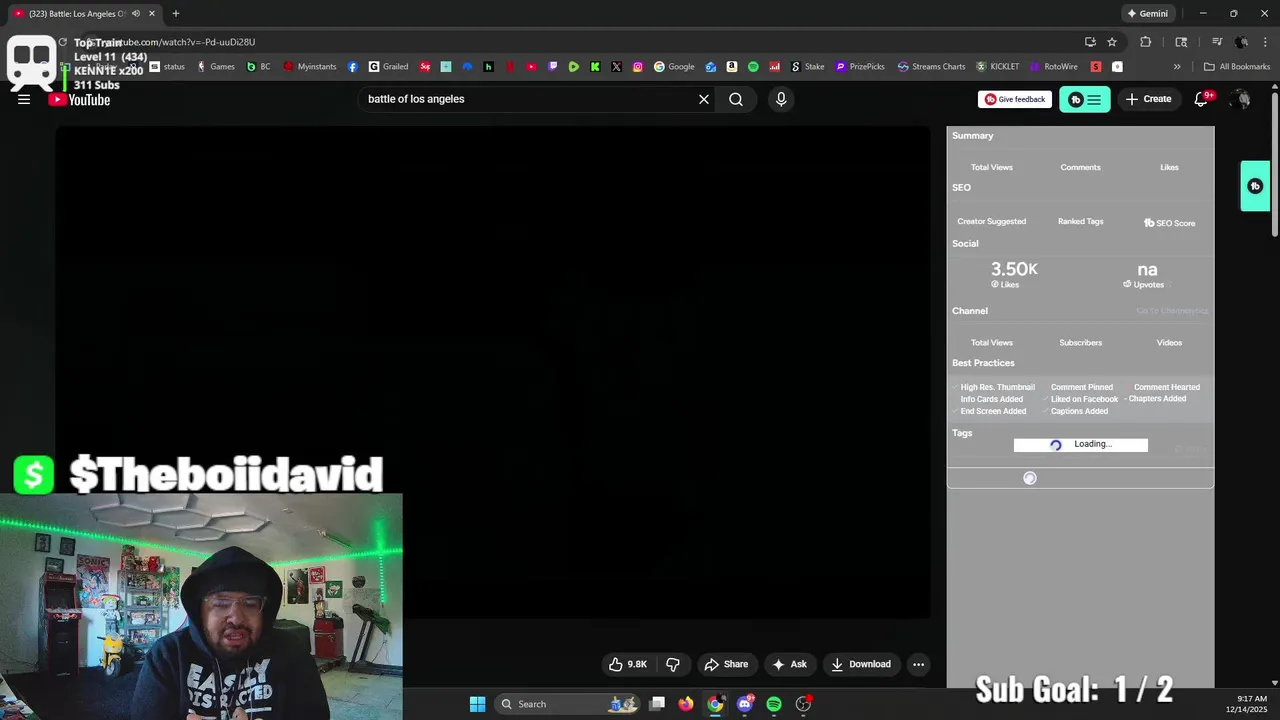Launch Firefox from taskbar
The image size is (1280, 720).
tap(686, 704)
